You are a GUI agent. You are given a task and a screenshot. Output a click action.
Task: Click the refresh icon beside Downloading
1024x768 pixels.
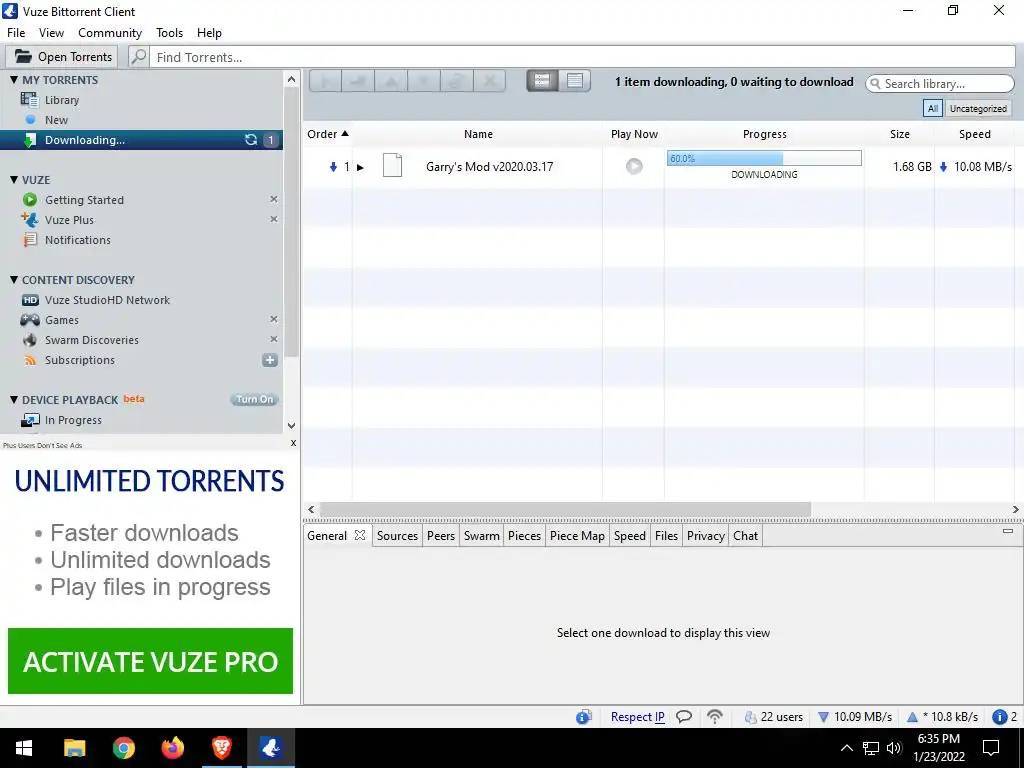click(x=251, y=140)
